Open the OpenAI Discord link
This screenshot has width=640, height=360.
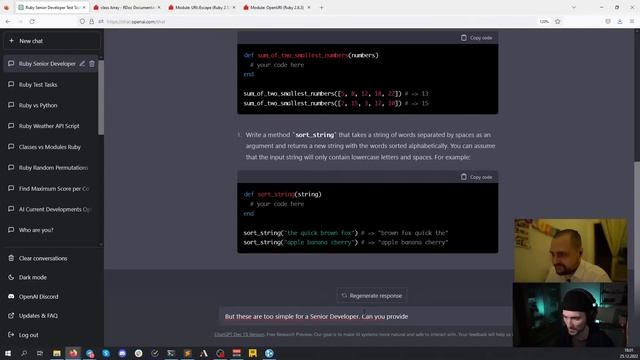point(51,297)
